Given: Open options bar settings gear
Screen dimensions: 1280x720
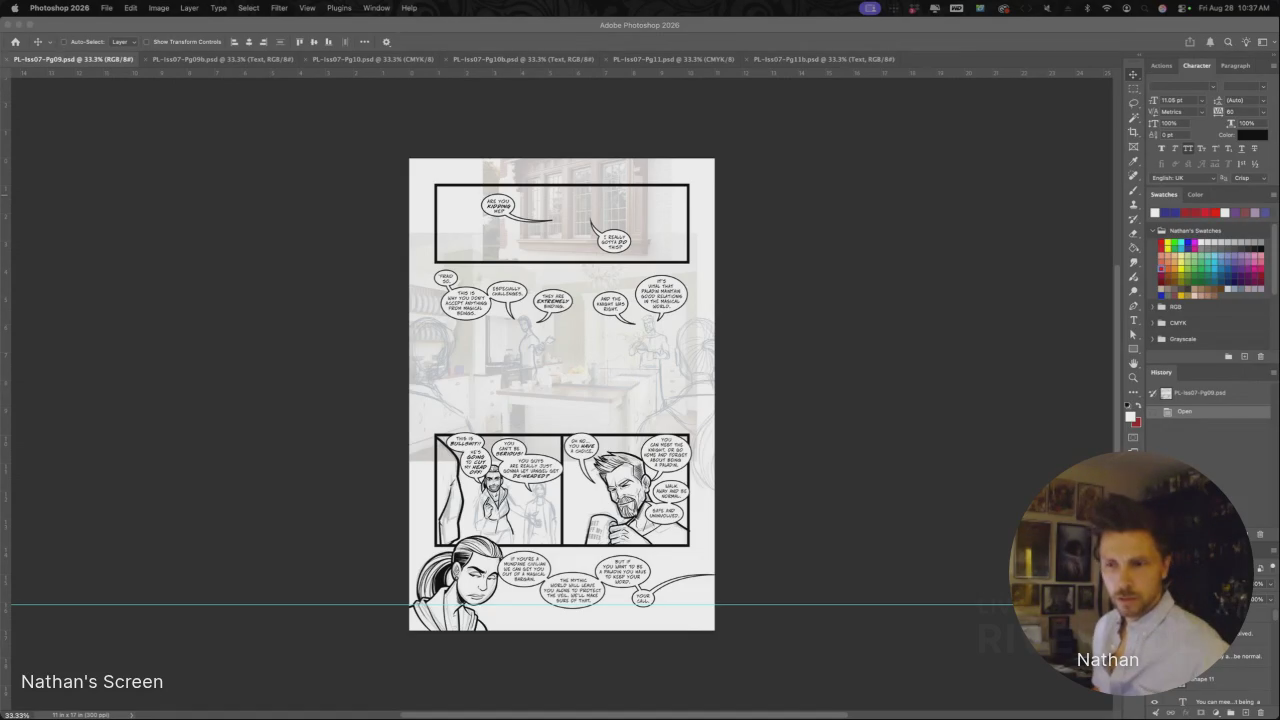Looking at the screenshot, I should [386, 42].
